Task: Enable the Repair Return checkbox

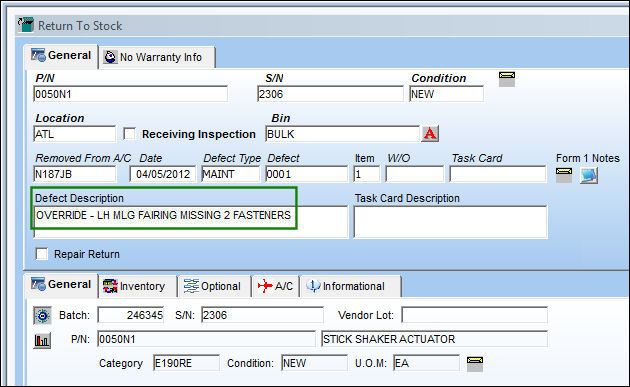Action: pyautogui.click(x=42, y=254)
